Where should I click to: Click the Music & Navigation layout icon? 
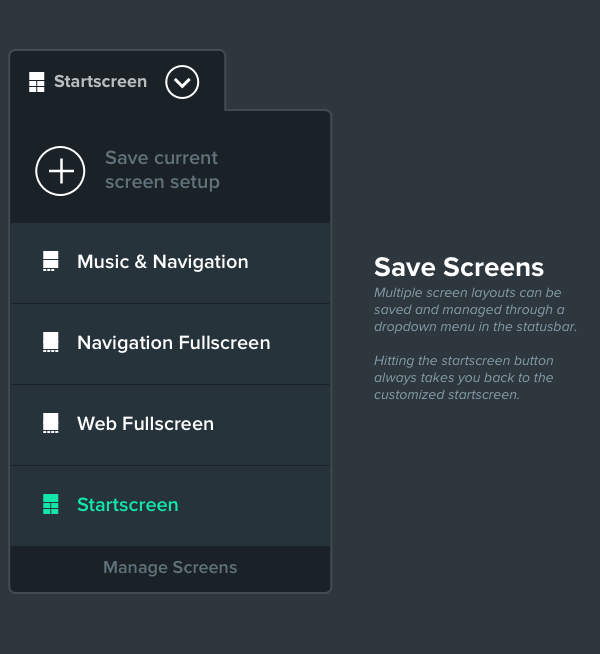point(51,261)
